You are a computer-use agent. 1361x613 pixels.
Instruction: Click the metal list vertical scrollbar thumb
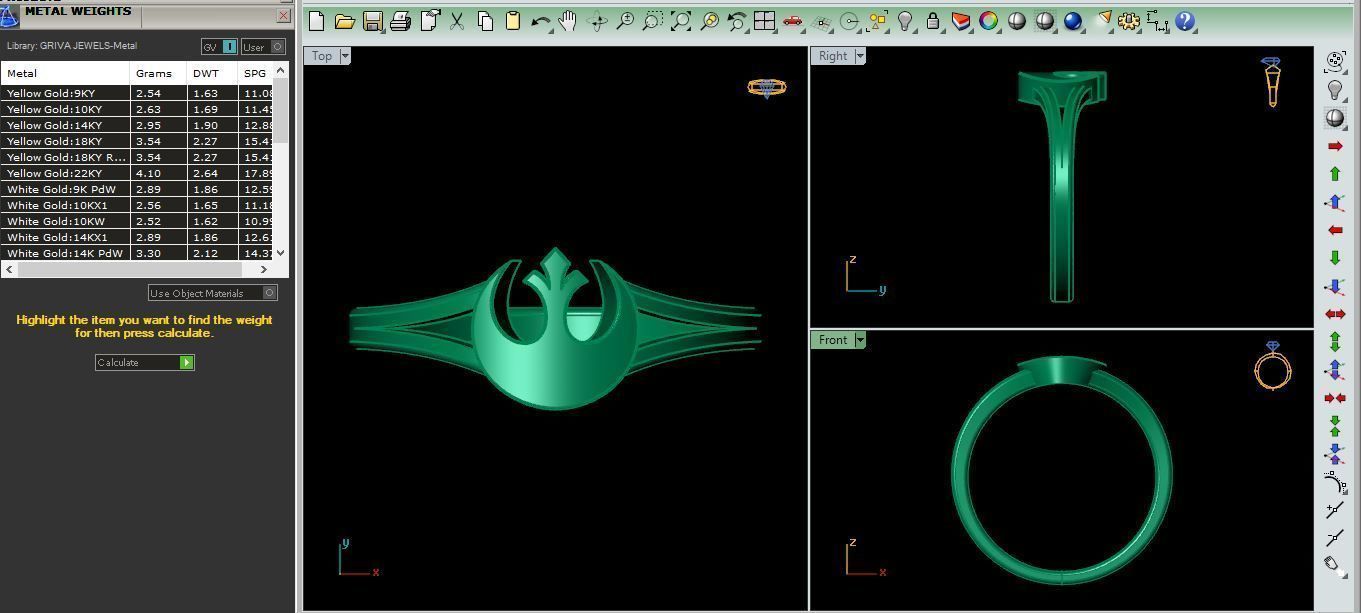coord(281,110)
